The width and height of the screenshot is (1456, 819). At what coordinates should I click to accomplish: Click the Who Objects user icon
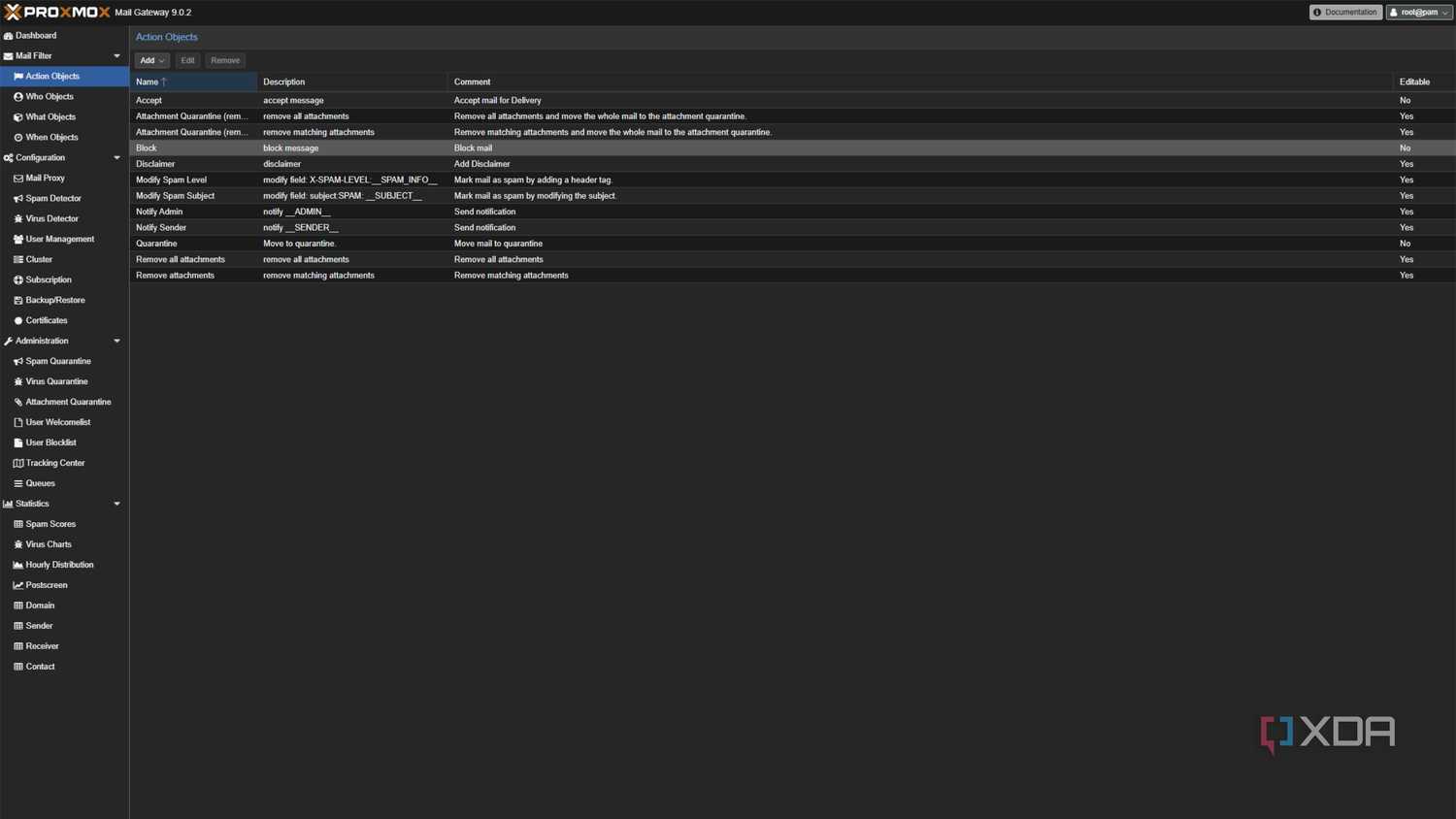(x=17, y=97)
